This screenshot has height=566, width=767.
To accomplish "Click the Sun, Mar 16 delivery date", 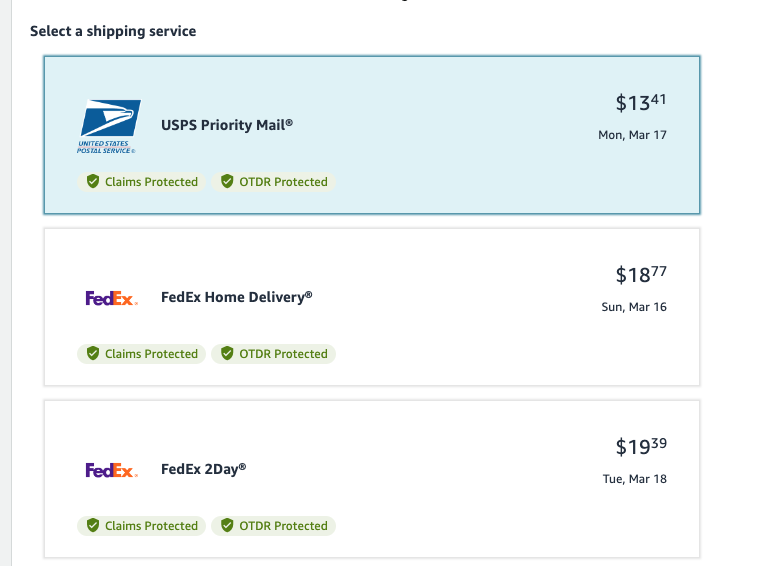I will (x=634, y=307).
